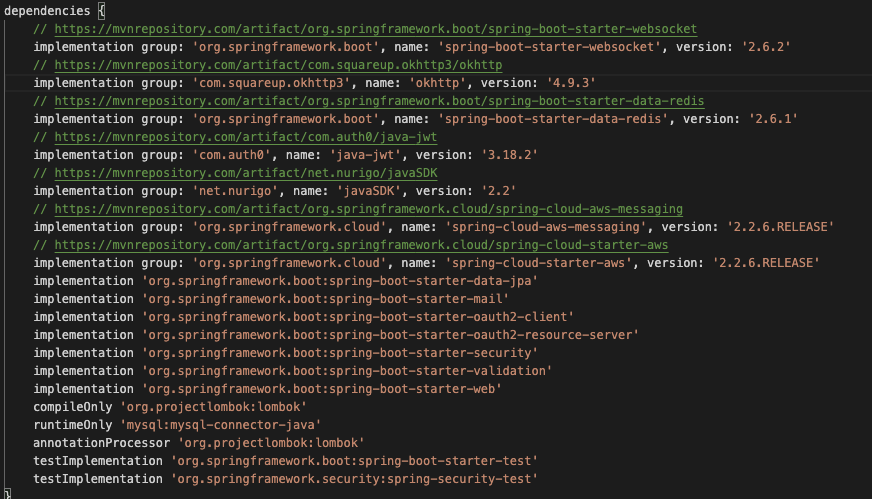Click the annotationProcessor keyword
The image size is (872, 499).
tap(102, 443)
